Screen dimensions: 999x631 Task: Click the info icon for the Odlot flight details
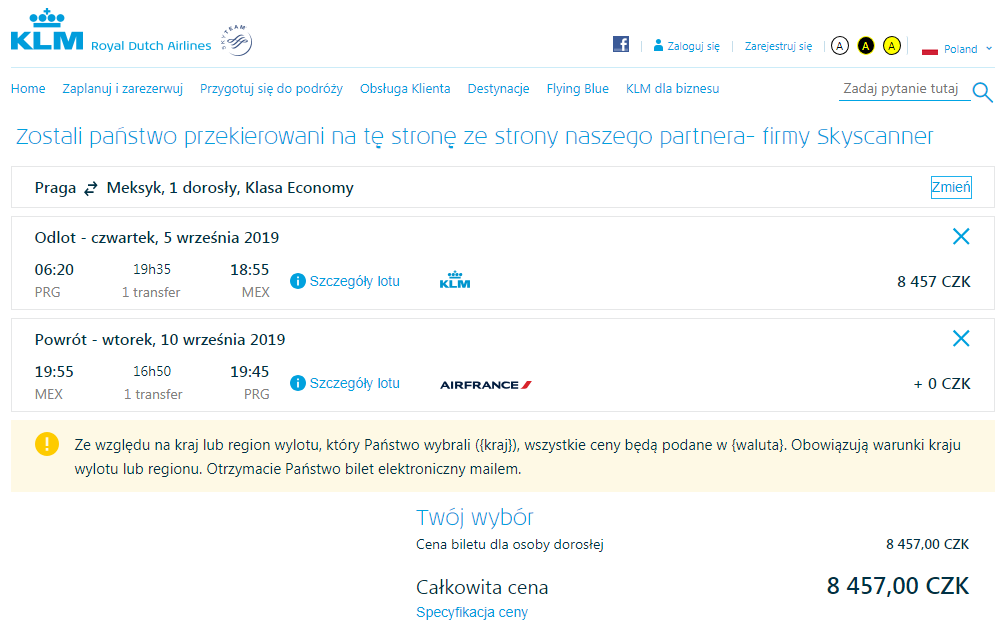point(298,281)
